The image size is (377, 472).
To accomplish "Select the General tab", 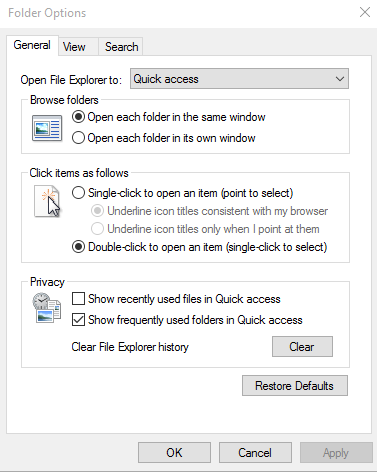I will 32,45.
